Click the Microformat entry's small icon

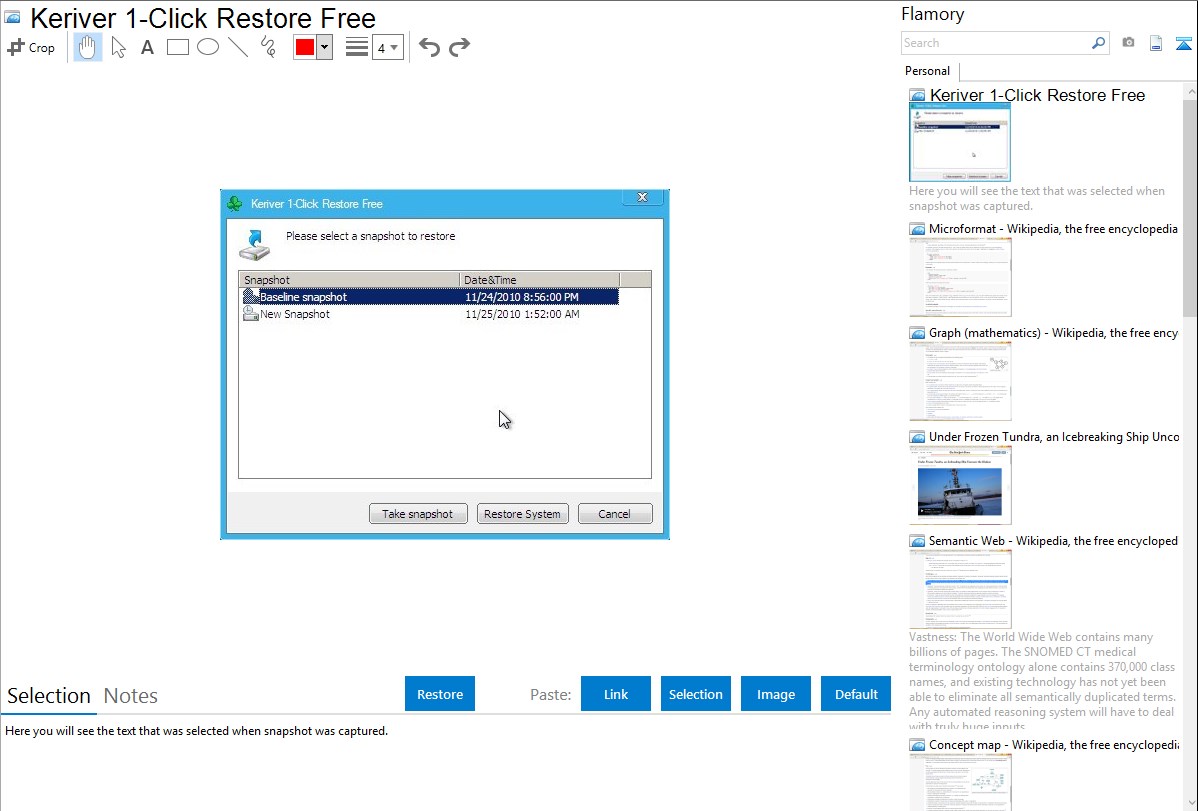pos(918,229)
